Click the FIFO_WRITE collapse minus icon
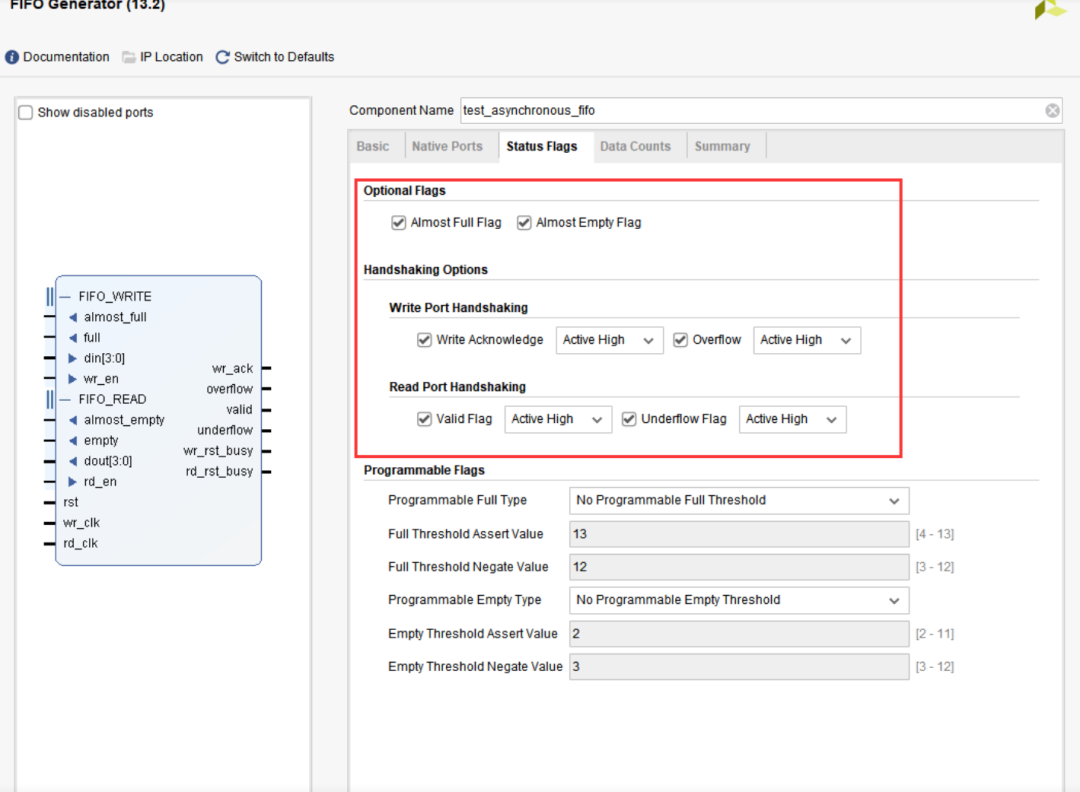1080x792 pixels. [66, 297]
